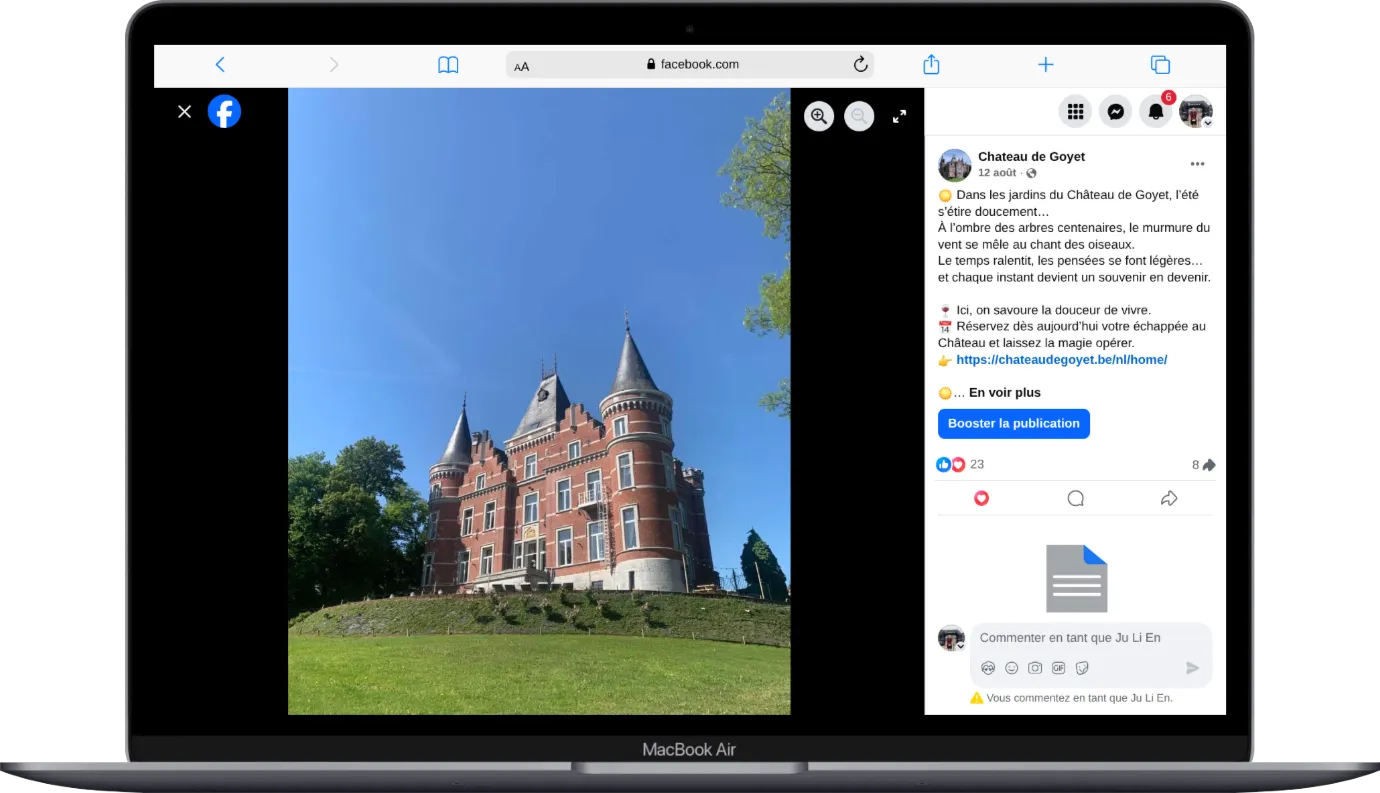Image resolution: width=1380 pixels, height=793 pixels.
Task: Click the share arrow action
Action: [x=1169, y=498]
